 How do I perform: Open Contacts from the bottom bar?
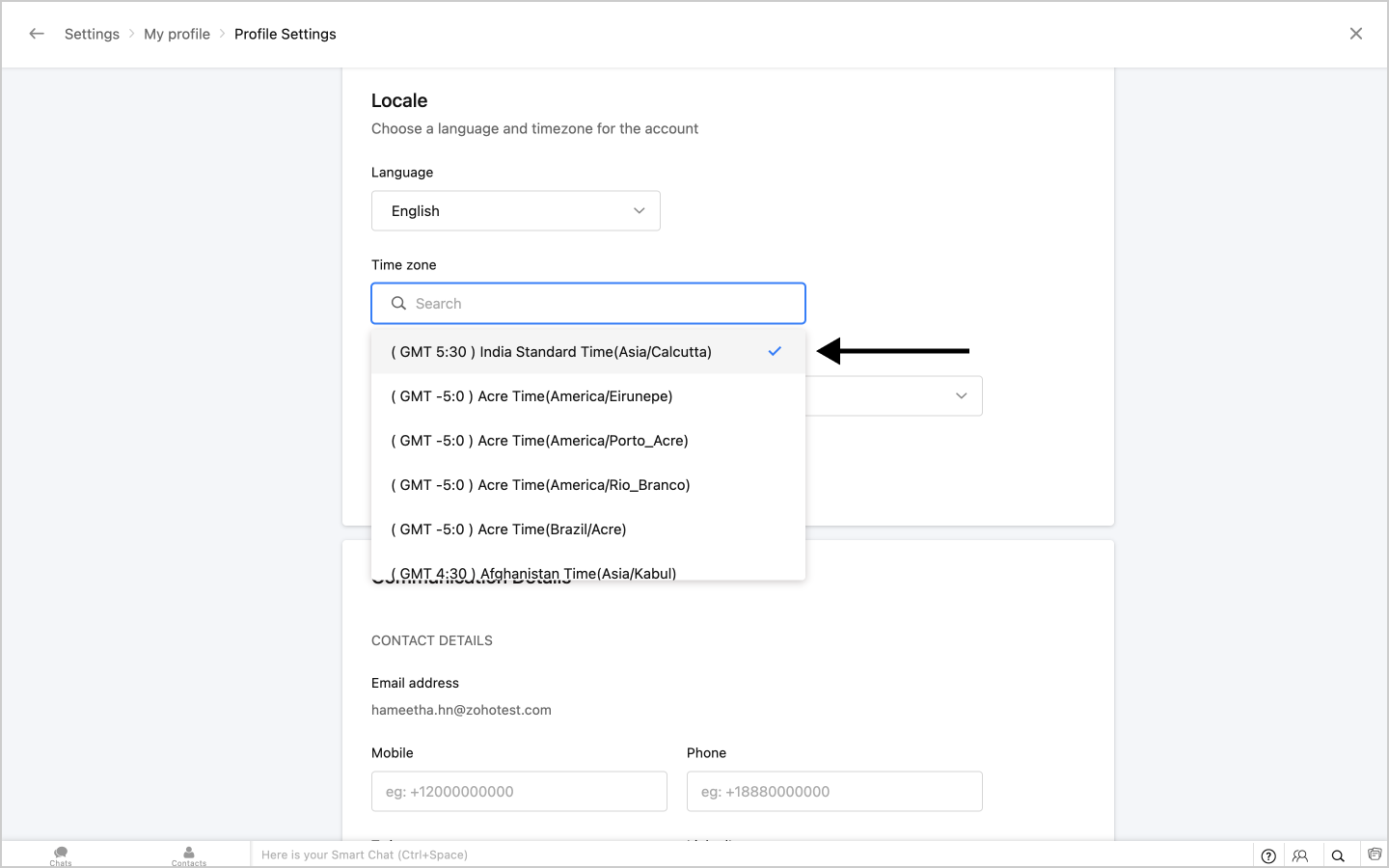189,855
